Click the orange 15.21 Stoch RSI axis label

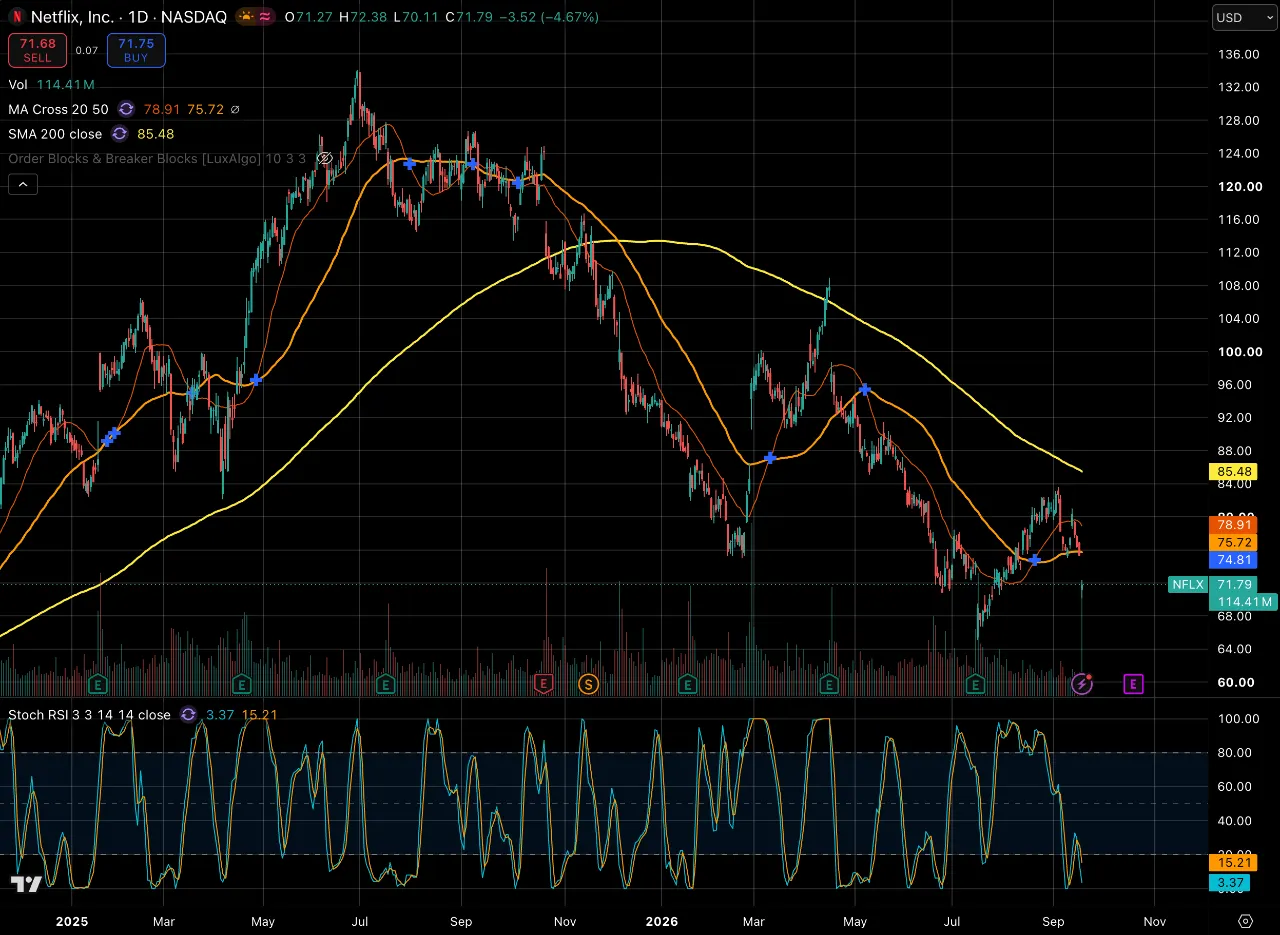1235,862
